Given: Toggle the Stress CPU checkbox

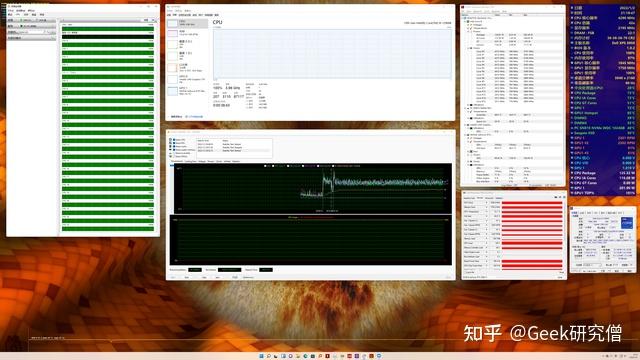Looking at the screenshot, I should [x=174, y=140].
